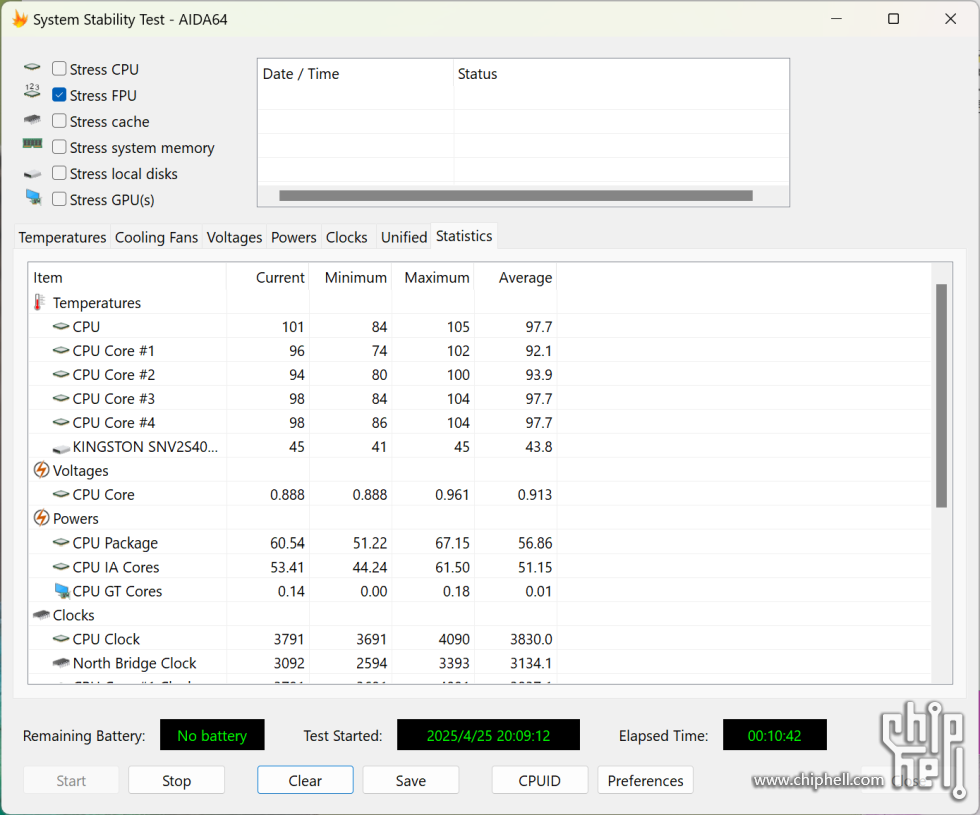Image resolution: width=980 pixels, height=815 pixels.
Task: Stop the stability test
Action: pyautogui.click(x=176, y=781)
